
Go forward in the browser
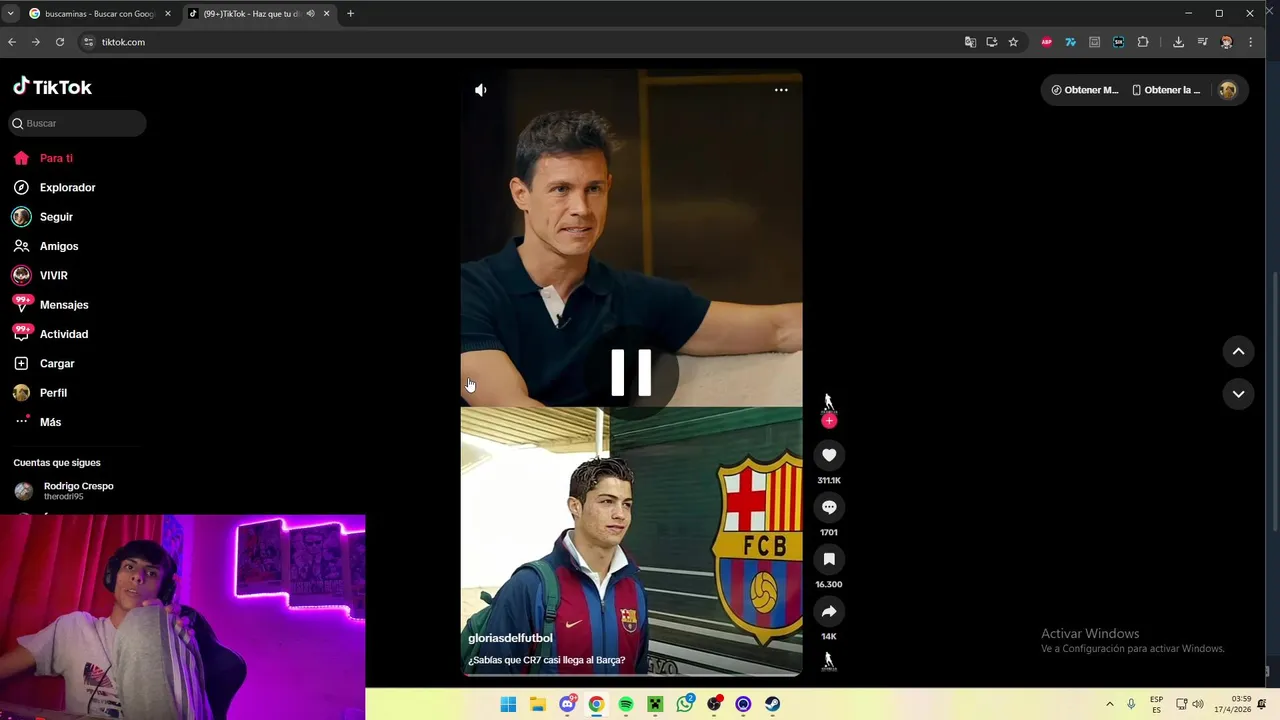pos(36,42)
